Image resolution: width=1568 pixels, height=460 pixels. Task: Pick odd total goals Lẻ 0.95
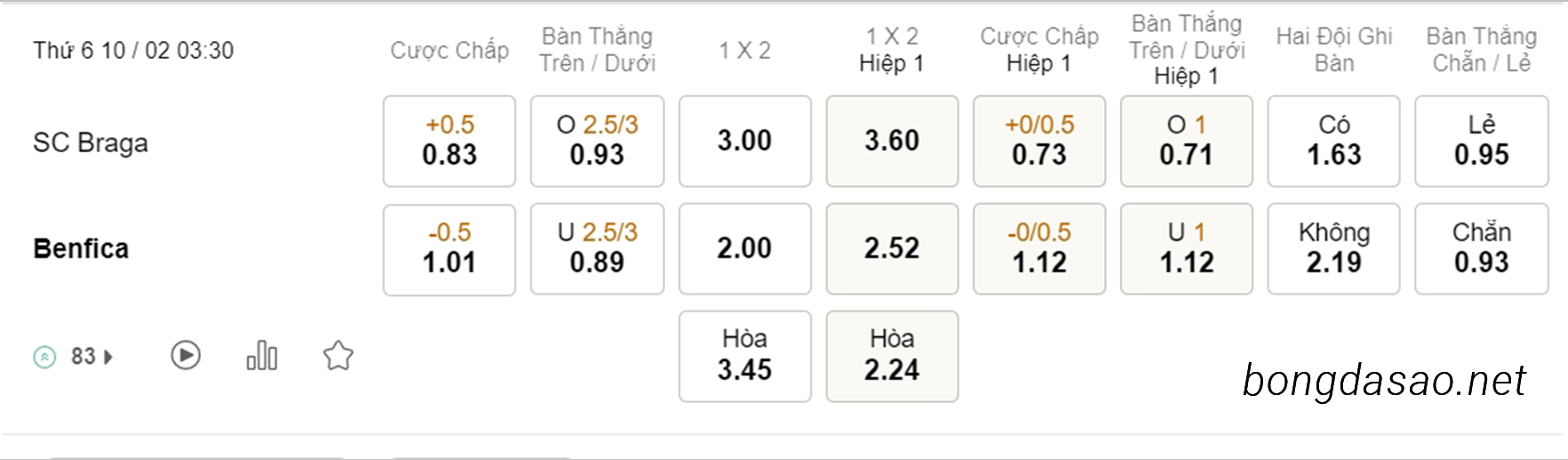point(1482,141)
